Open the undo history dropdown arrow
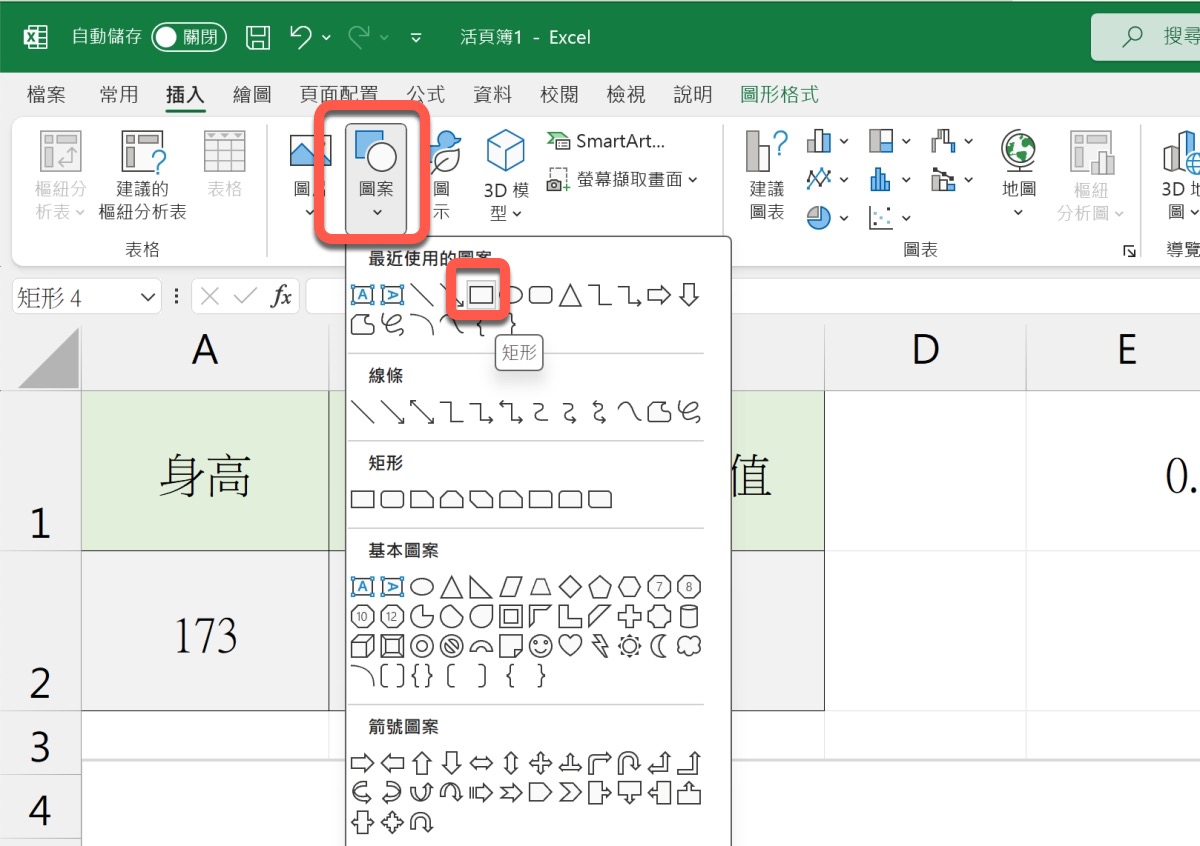 click(x=327, y=38)
